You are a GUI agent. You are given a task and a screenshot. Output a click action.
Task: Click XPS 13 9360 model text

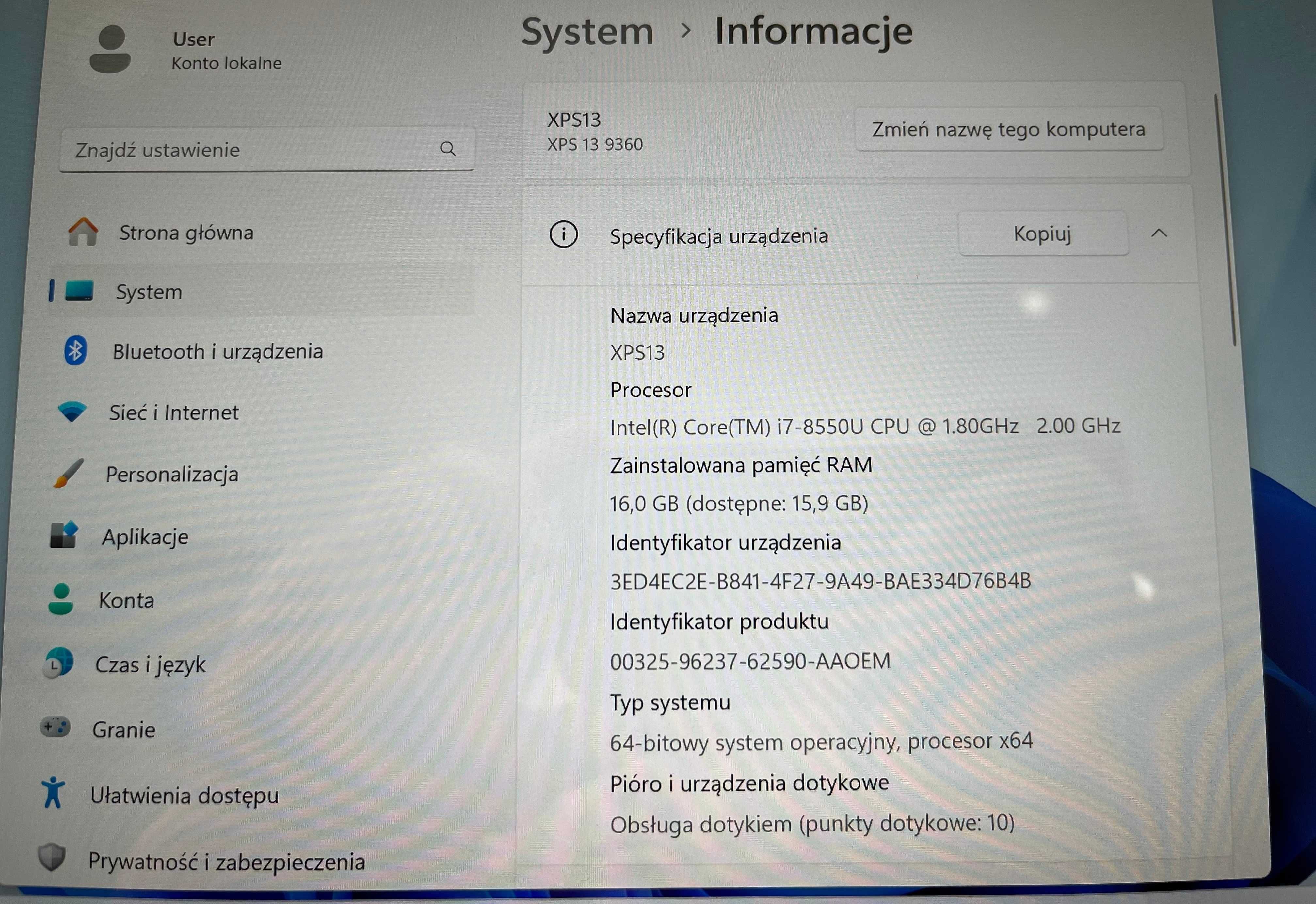tap(595, 144)
